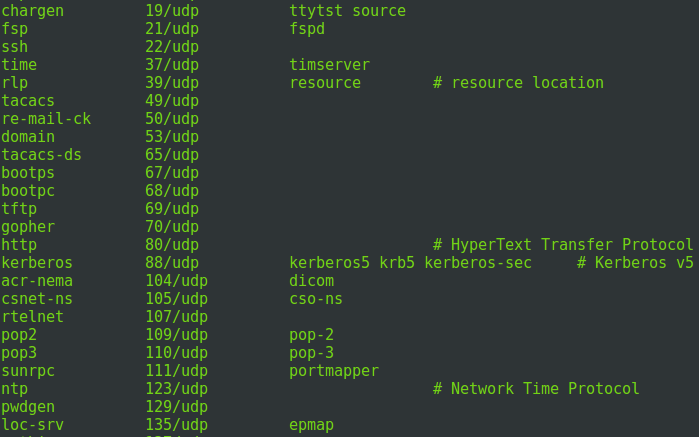Click the 'portmapper' alias text
This screenshot has height=437, width=699.
pos(334,371)
